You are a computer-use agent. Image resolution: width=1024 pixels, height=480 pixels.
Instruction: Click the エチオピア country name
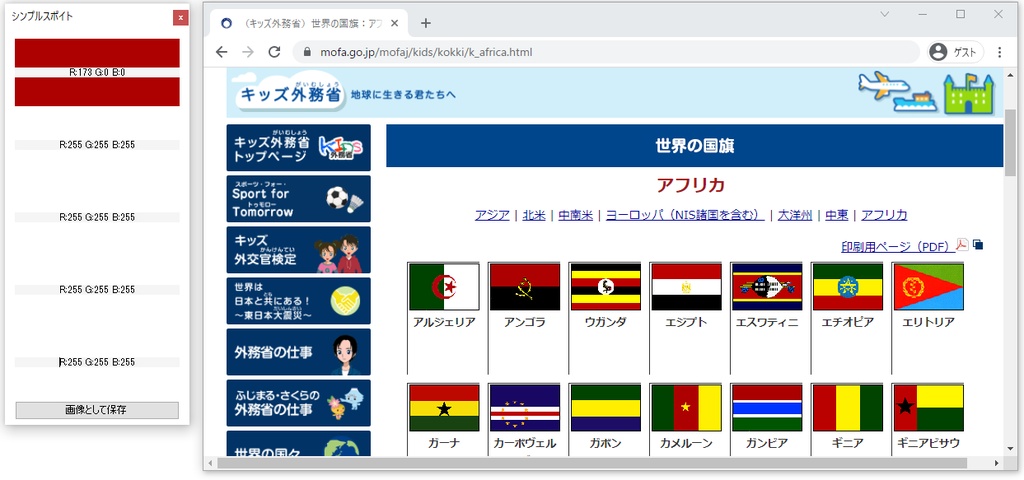click(x=848, y=323)
